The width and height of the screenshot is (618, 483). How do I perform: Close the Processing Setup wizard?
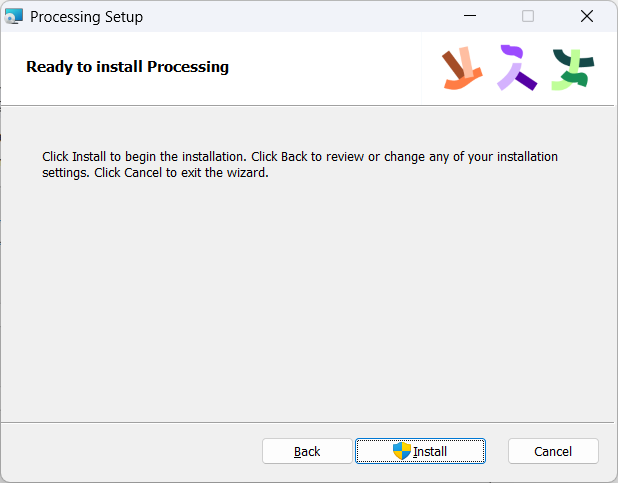[587, 17]
